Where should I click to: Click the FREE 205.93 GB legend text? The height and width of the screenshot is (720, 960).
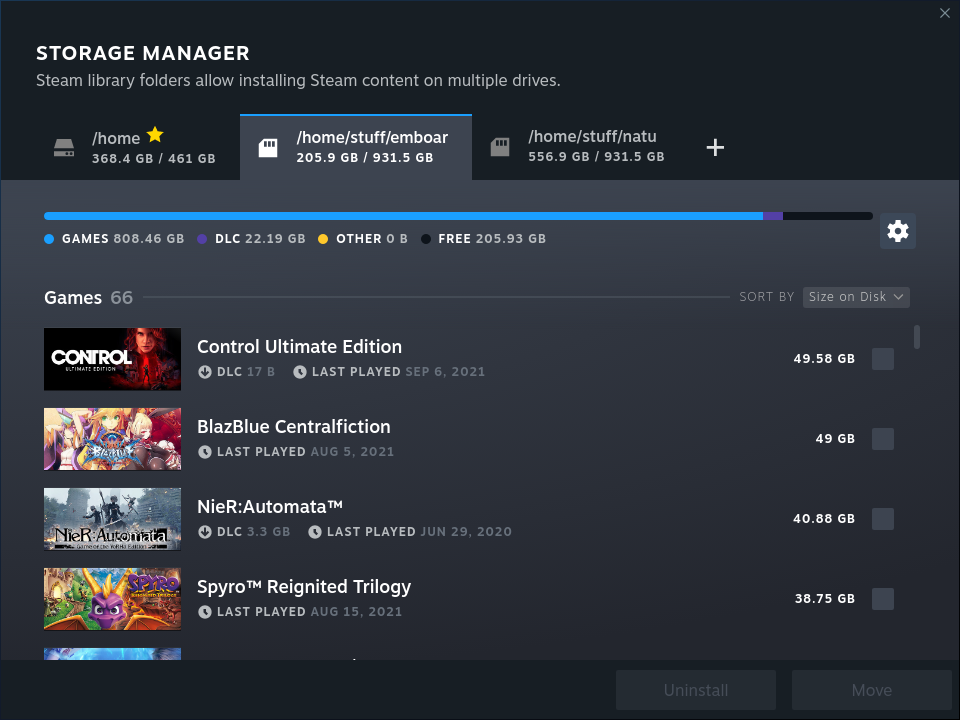492,239
